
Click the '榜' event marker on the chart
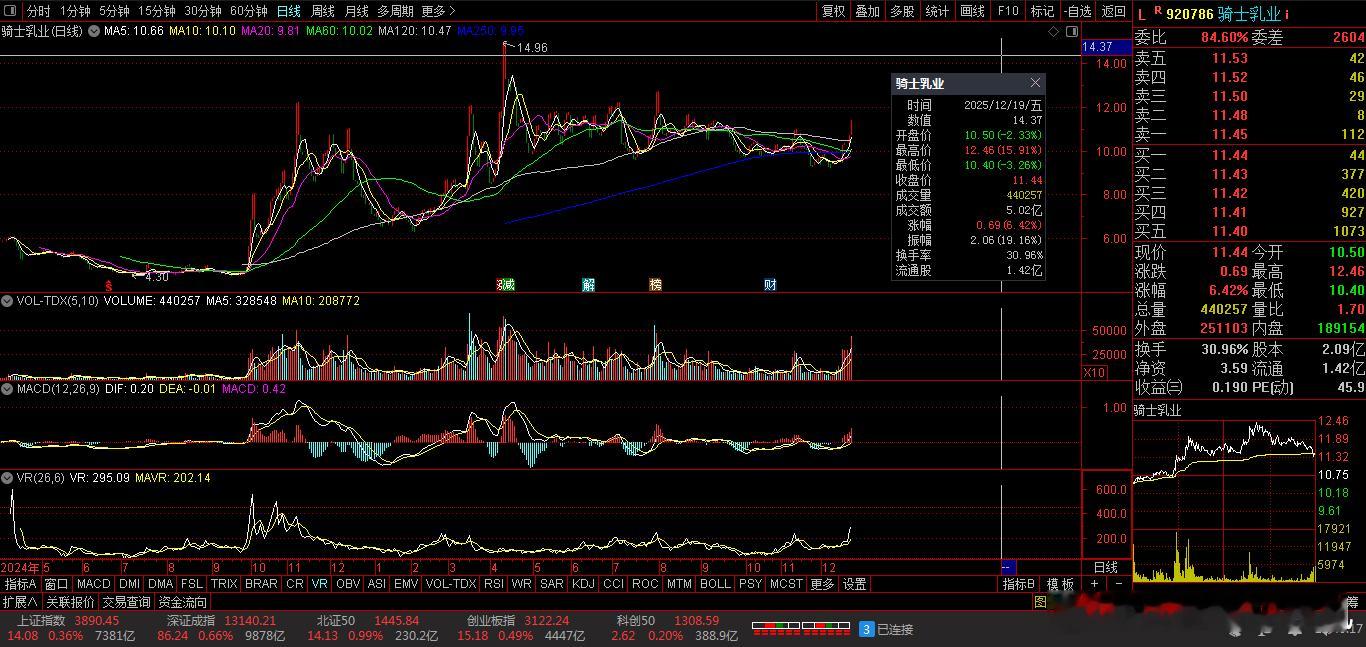(x=655, y=285)
